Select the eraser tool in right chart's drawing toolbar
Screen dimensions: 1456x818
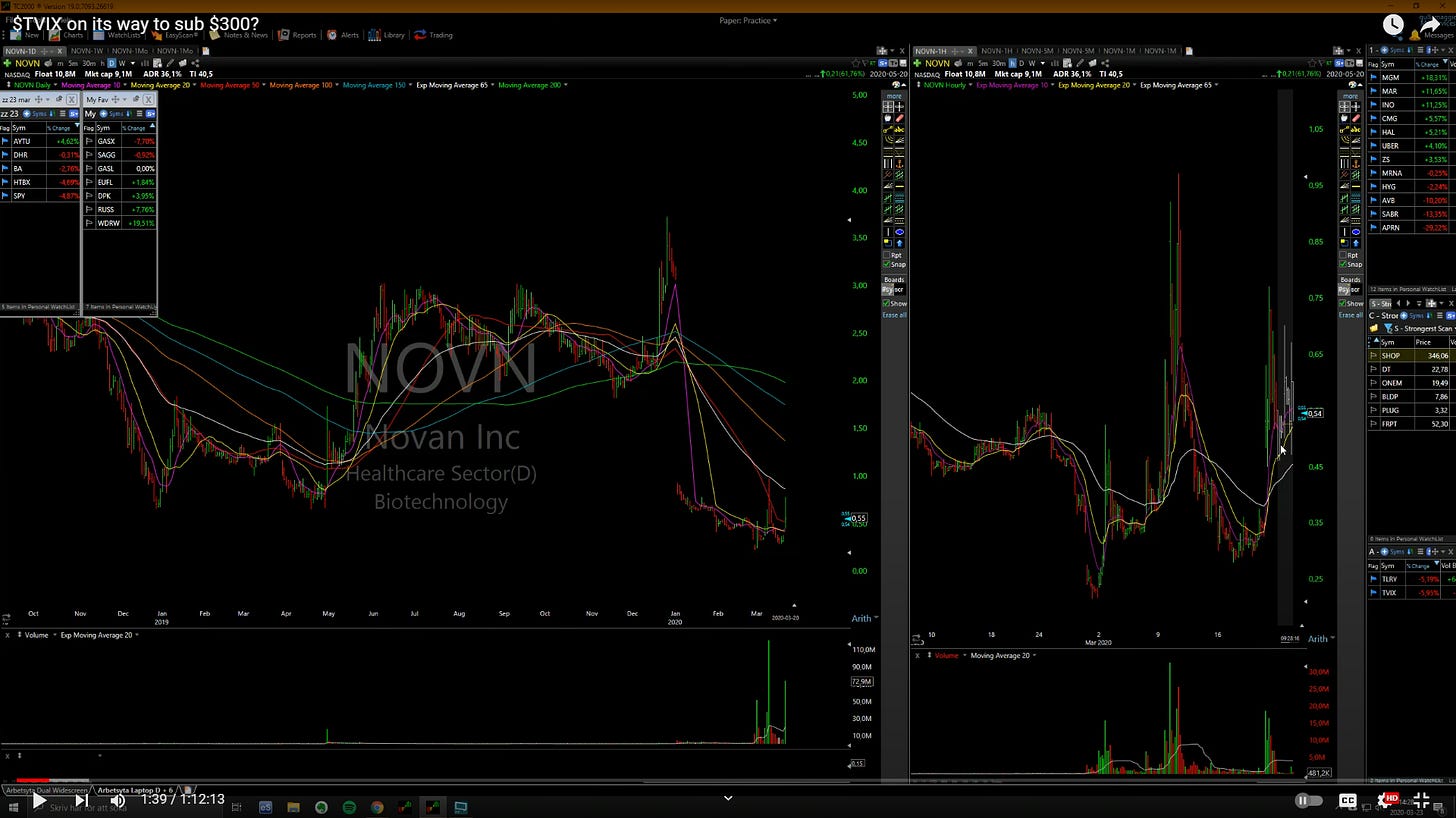tap(1356, 118)
